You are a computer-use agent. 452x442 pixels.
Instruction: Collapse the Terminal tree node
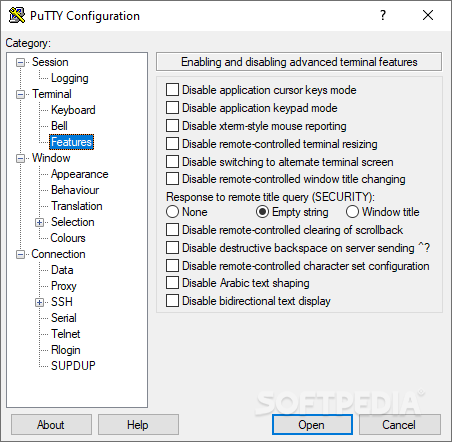(21, 94)
